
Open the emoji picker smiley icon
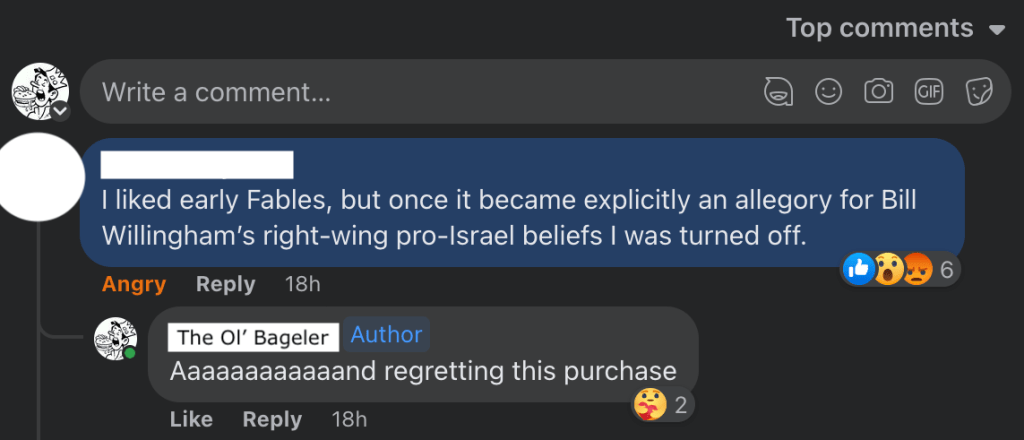(x=828, y=92)
